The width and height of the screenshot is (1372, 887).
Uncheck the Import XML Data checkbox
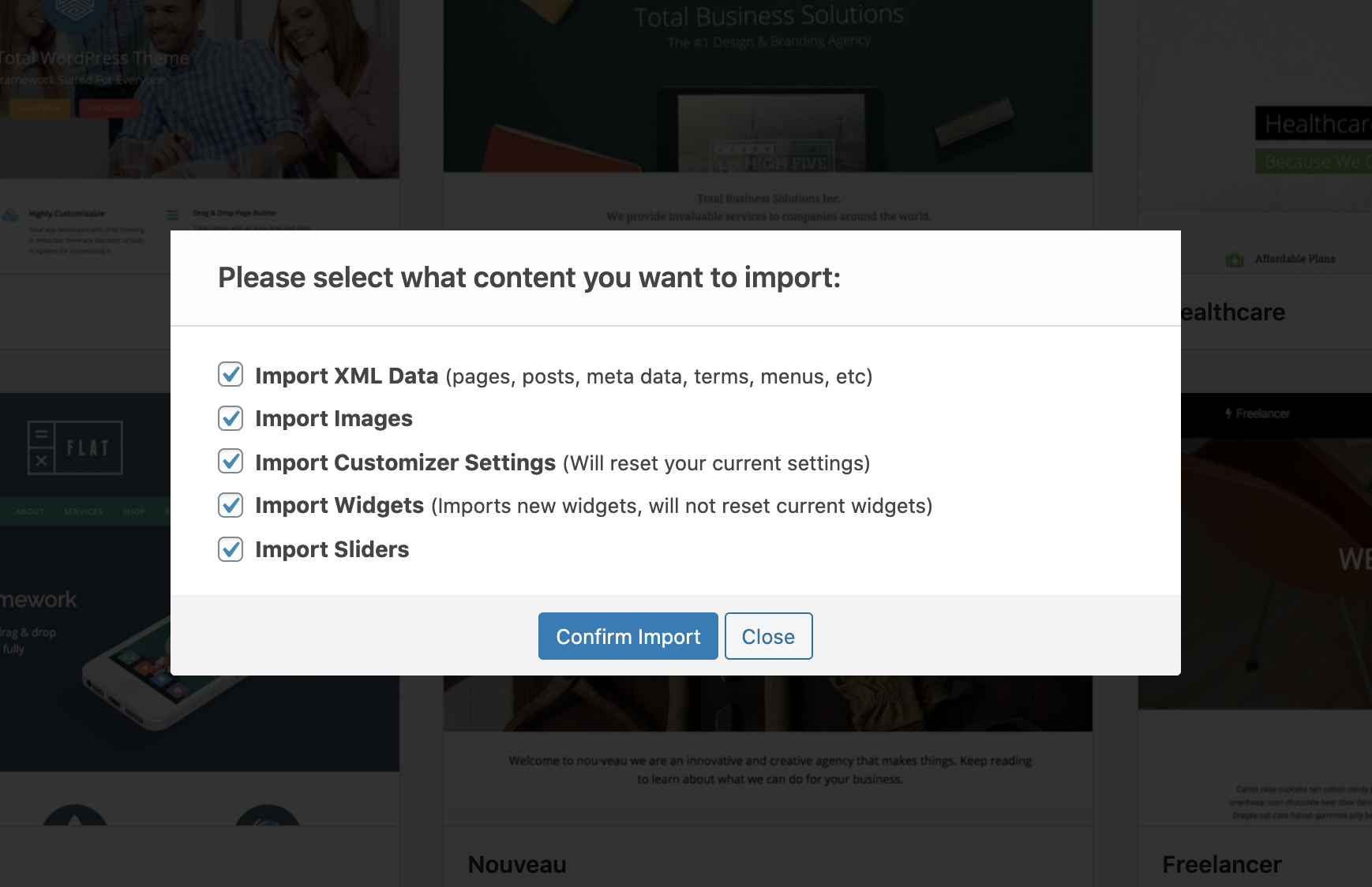coord(230,376)
